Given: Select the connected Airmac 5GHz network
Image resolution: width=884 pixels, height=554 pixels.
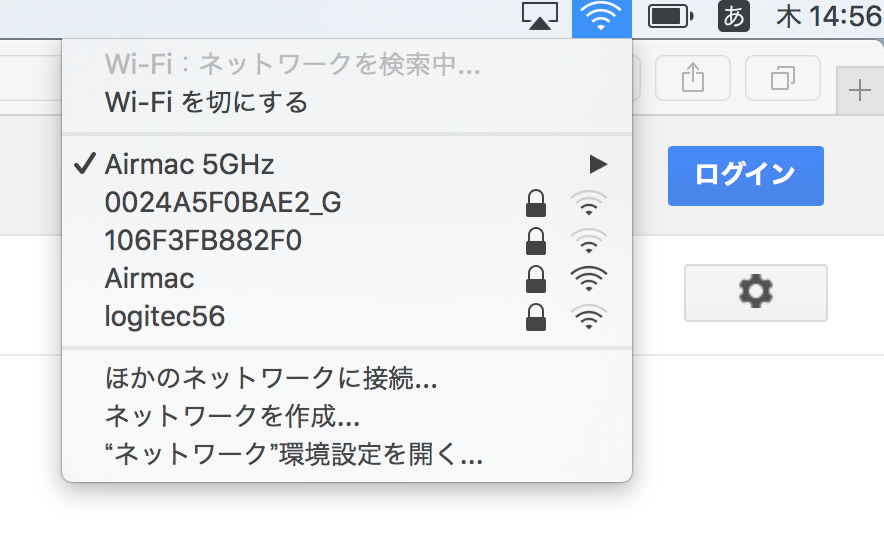Looking at the screenshot, I should (347, 165).
